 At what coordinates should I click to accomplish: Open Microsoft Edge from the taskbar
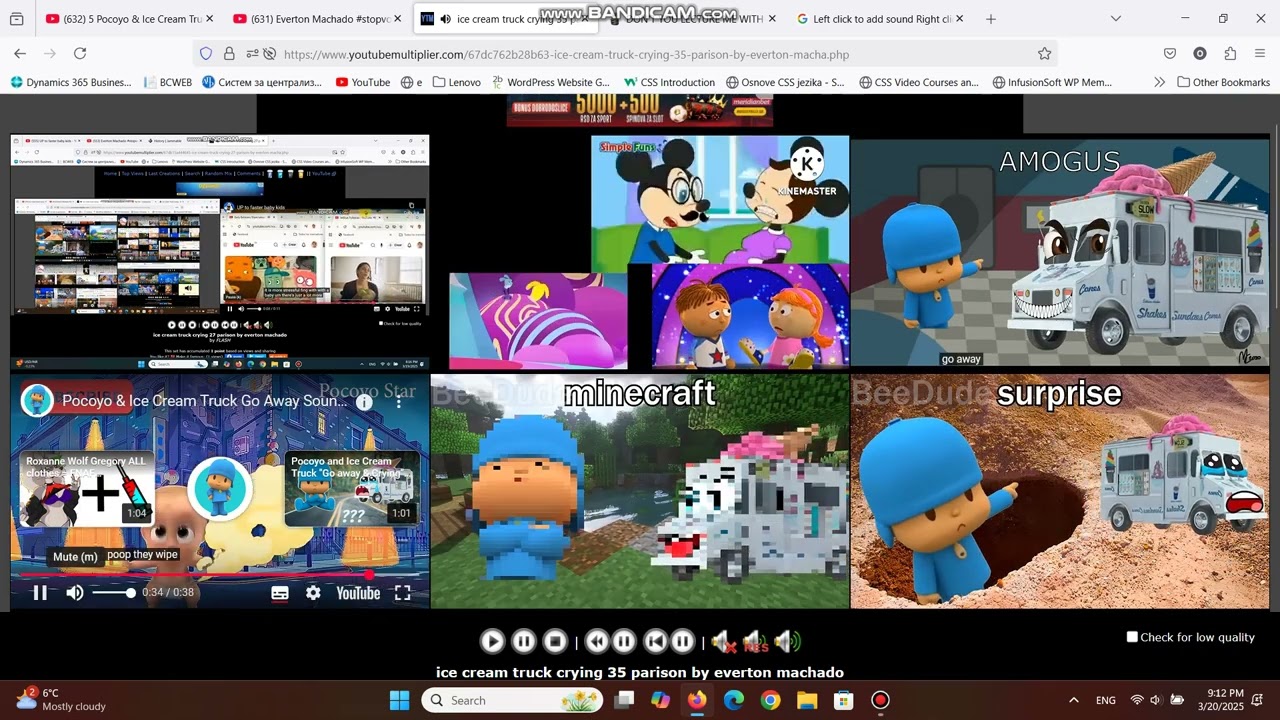[733, 700]
